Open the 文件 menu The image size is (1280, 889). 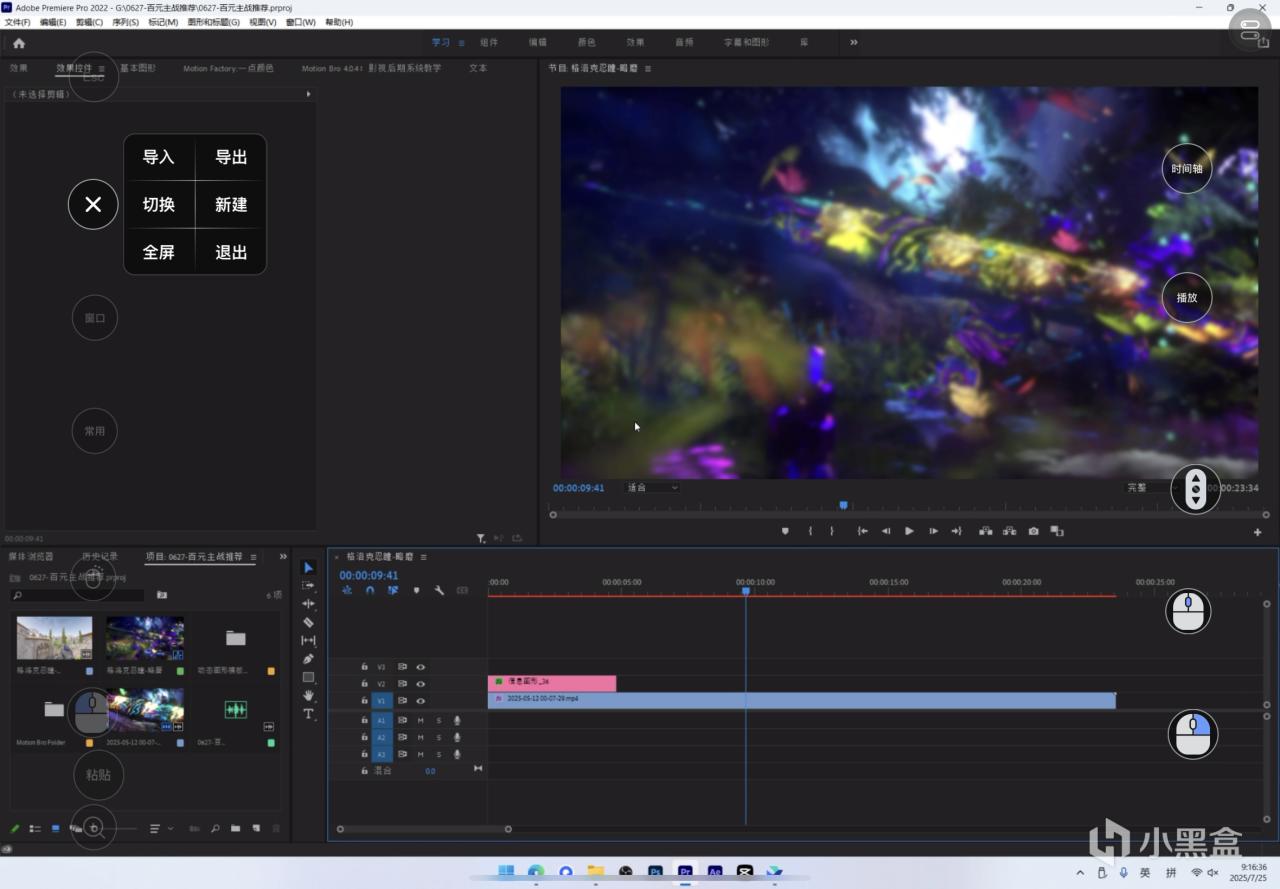click(x=17, y=22)
